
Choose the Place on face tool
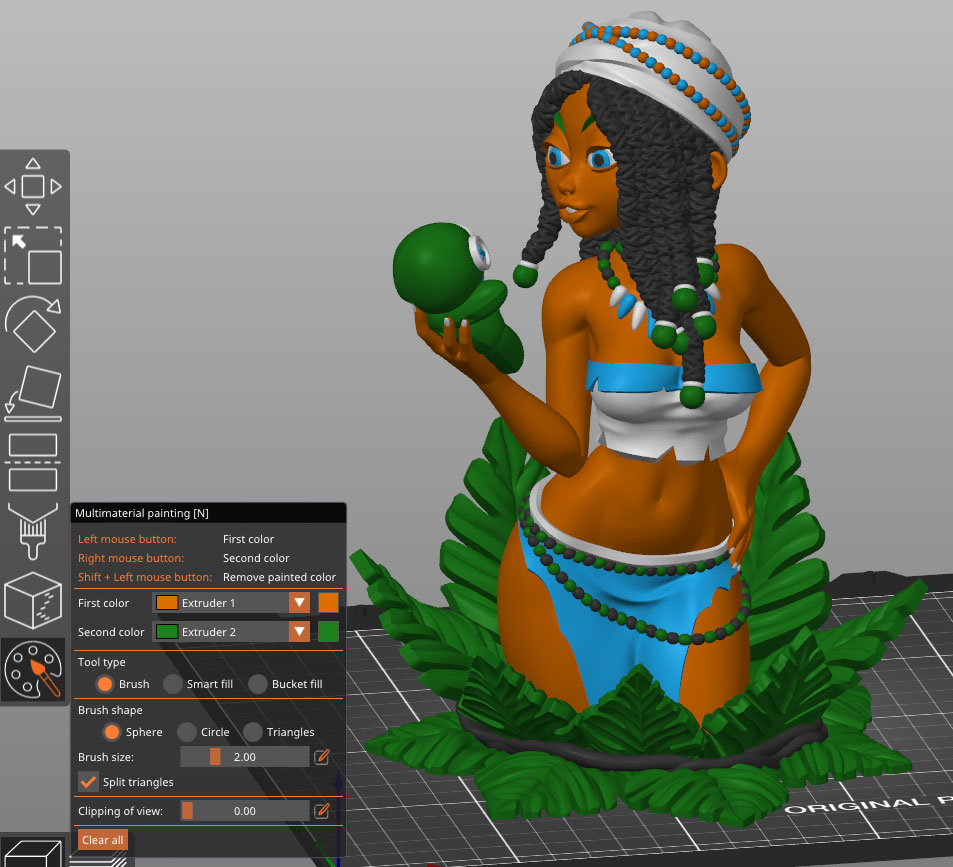33,393
